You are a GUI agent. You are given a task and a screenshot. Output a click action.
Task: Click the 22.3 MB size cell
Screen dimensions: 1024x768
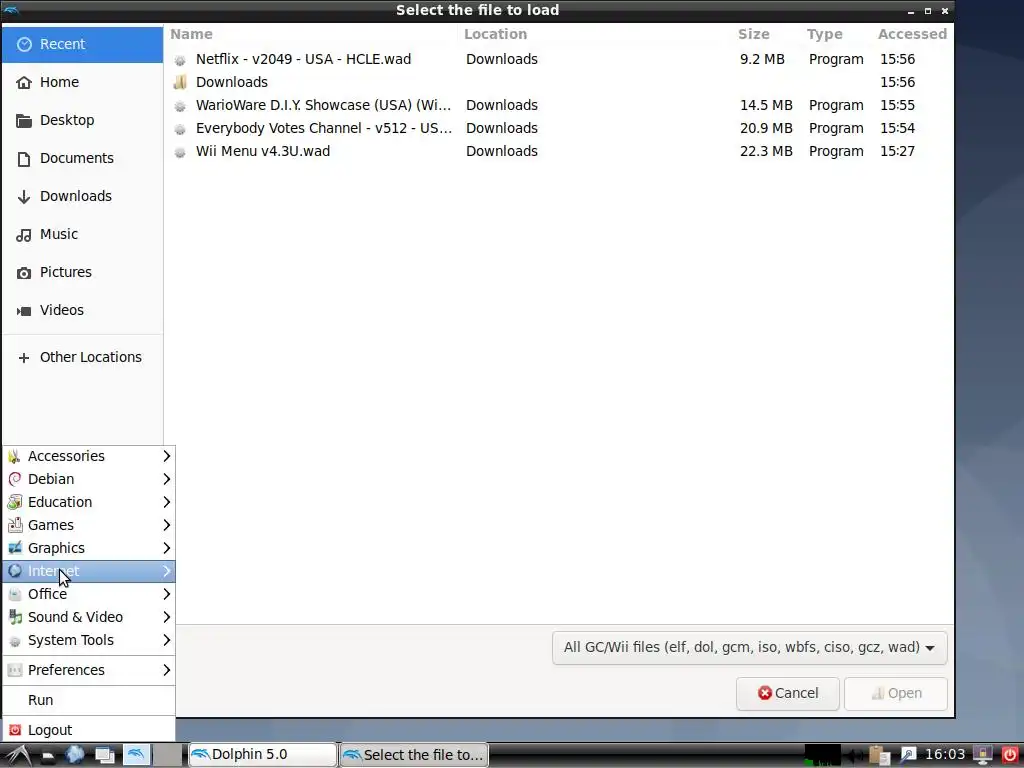pyautogui.click(x=766, y=151)
